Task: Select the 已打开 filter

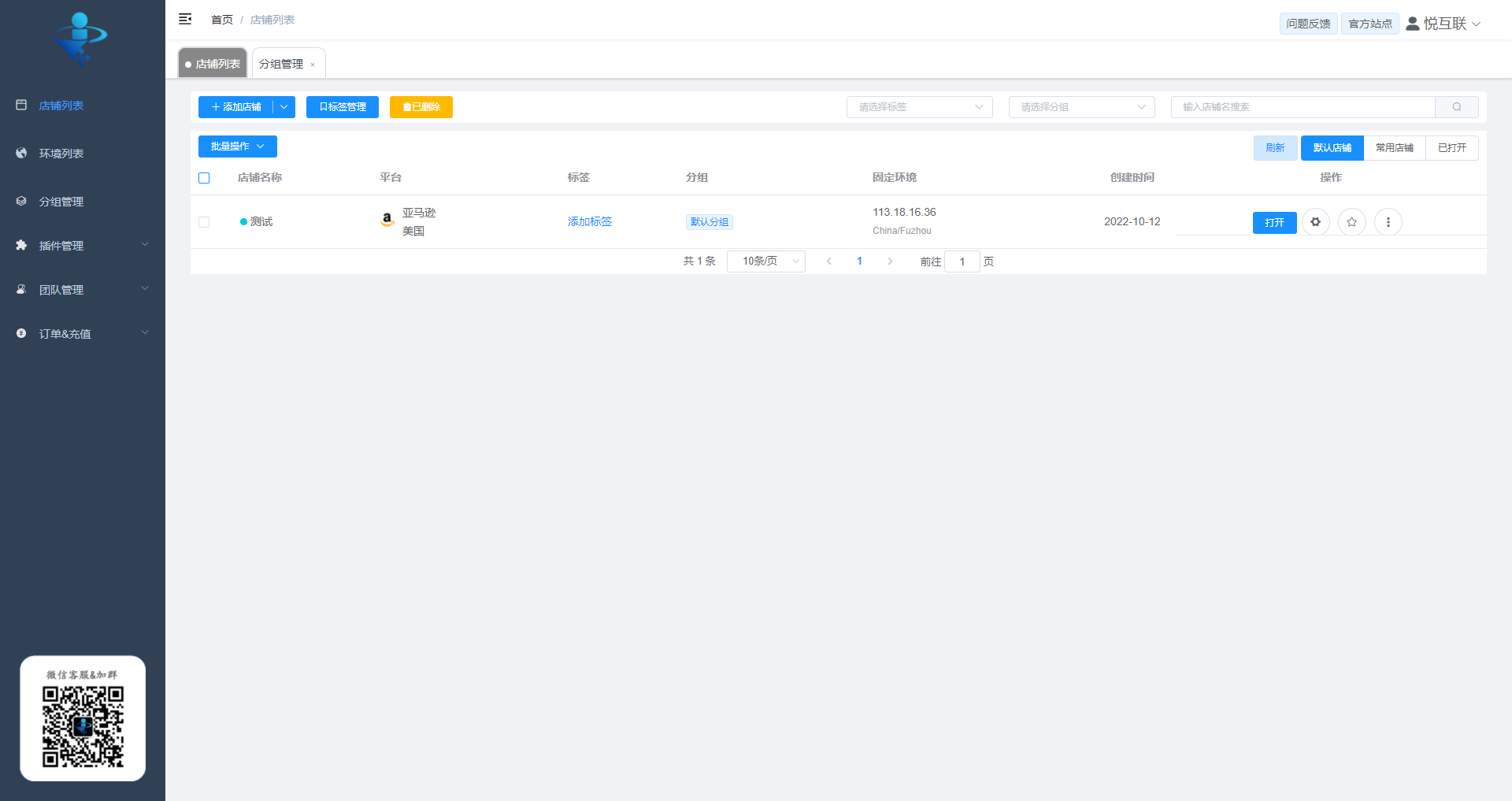Action: (1452, 148)
